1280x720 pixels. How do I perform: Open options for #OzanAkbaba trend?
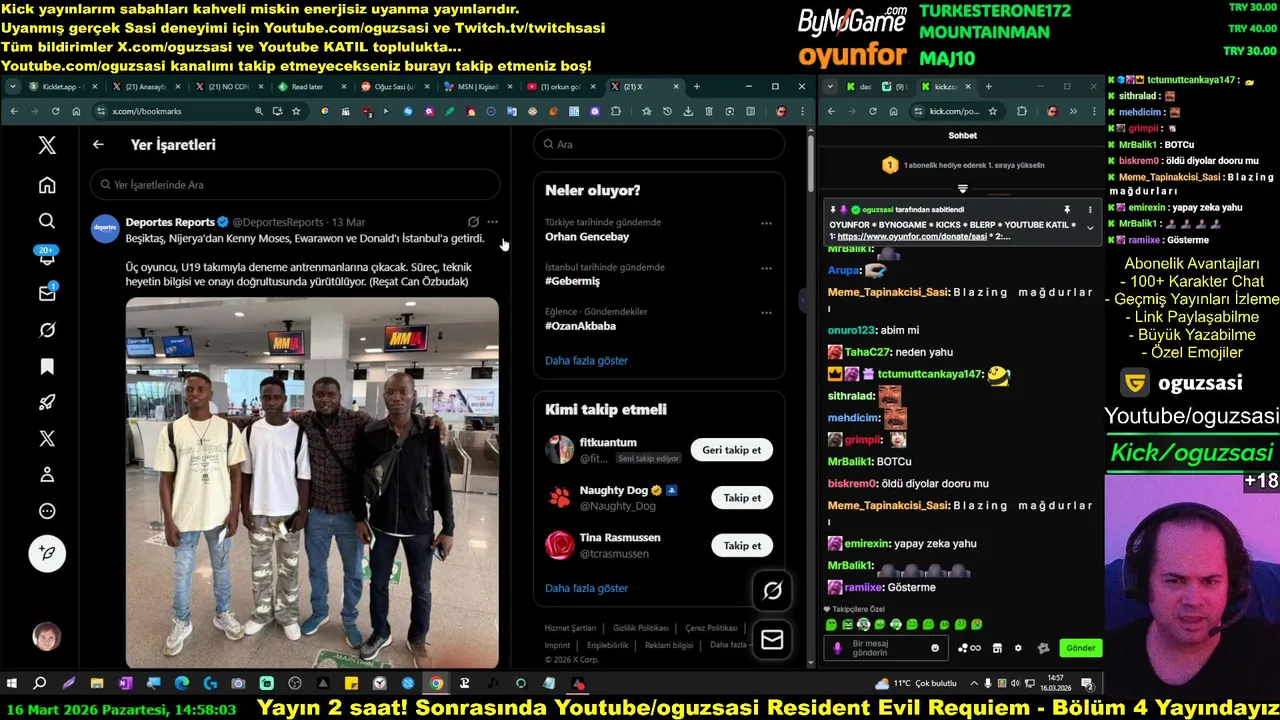(x=766, y=313)
